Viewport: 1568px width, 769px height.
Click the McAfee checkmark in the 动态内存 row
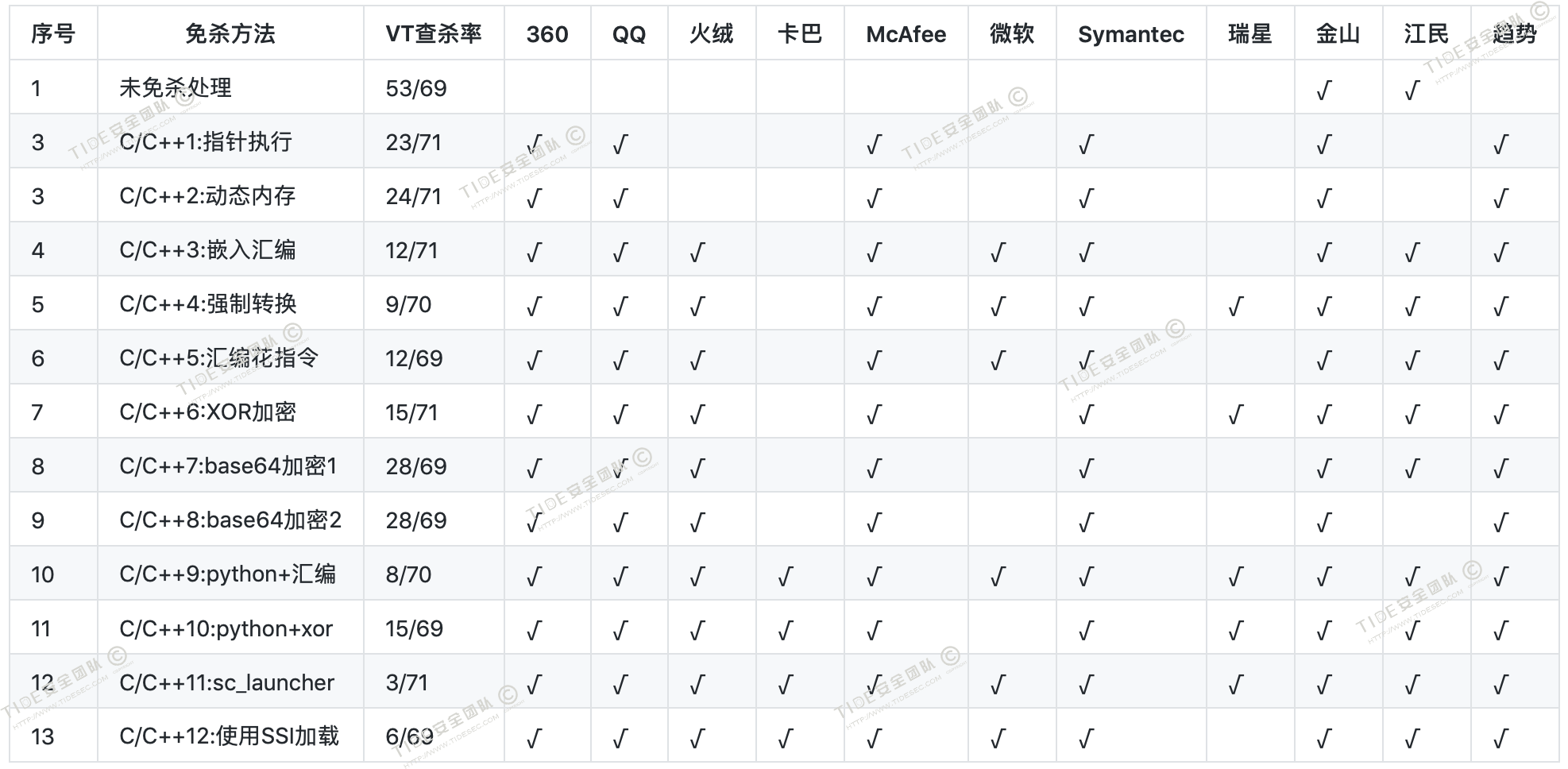coord(874,199)
